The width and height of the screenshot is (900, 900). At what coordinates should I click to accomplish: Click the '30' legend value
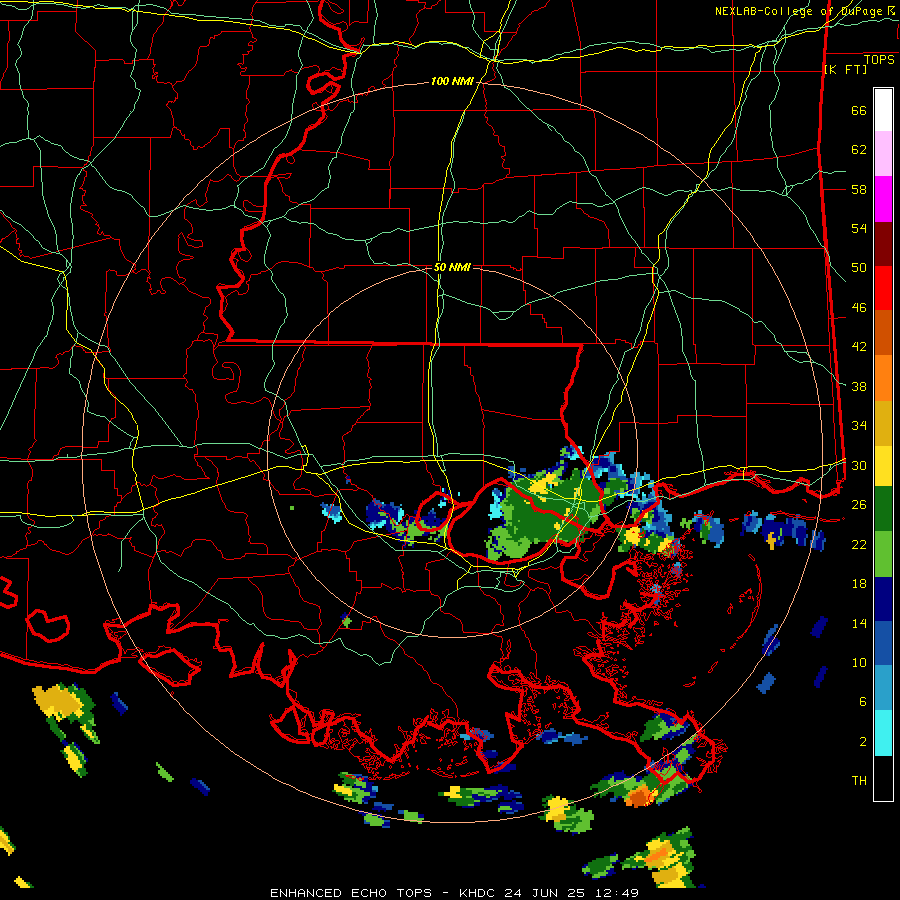point(859,465)
